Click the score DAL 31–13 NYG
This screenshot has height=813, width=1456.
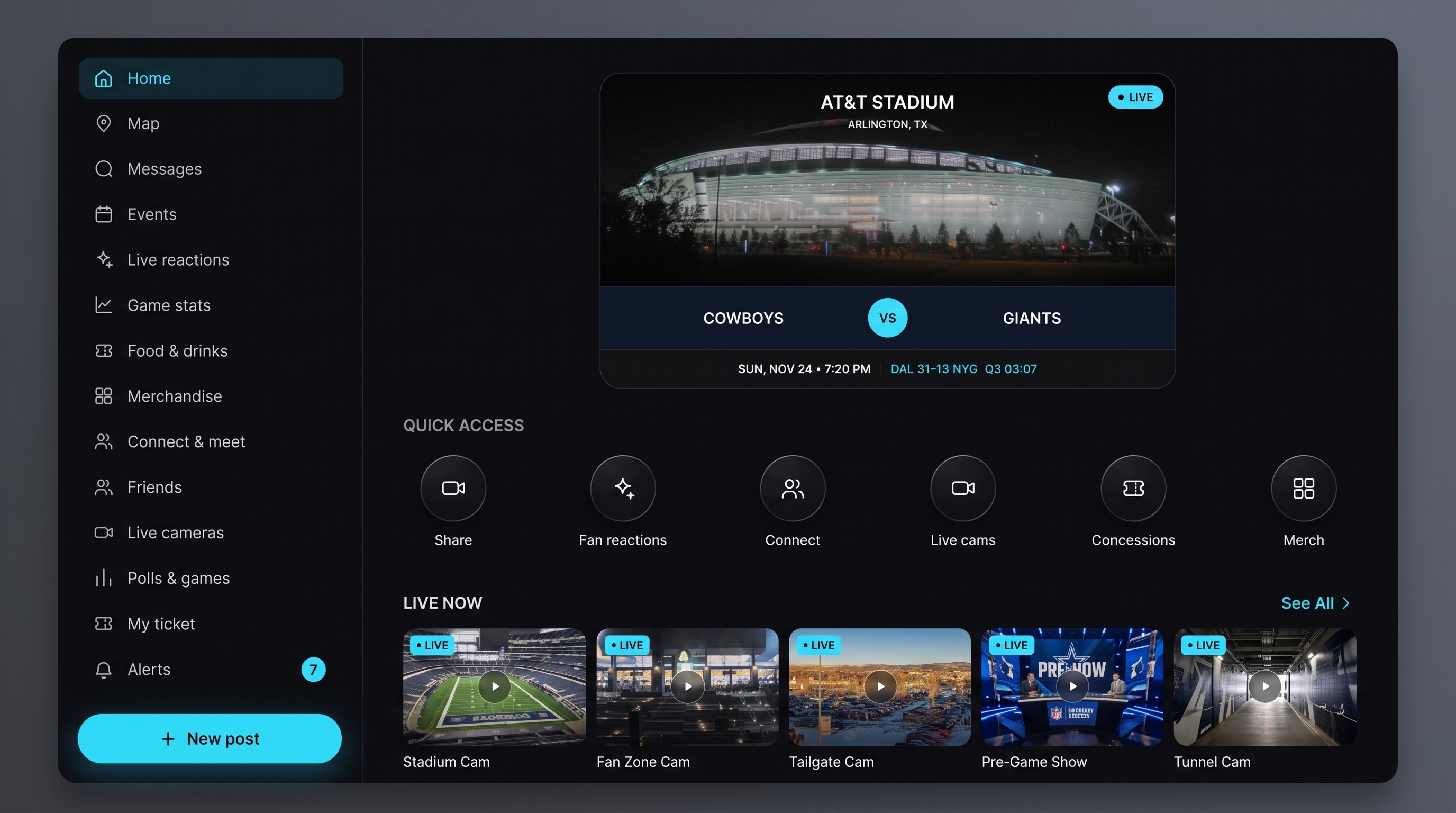tap(934, 369)
